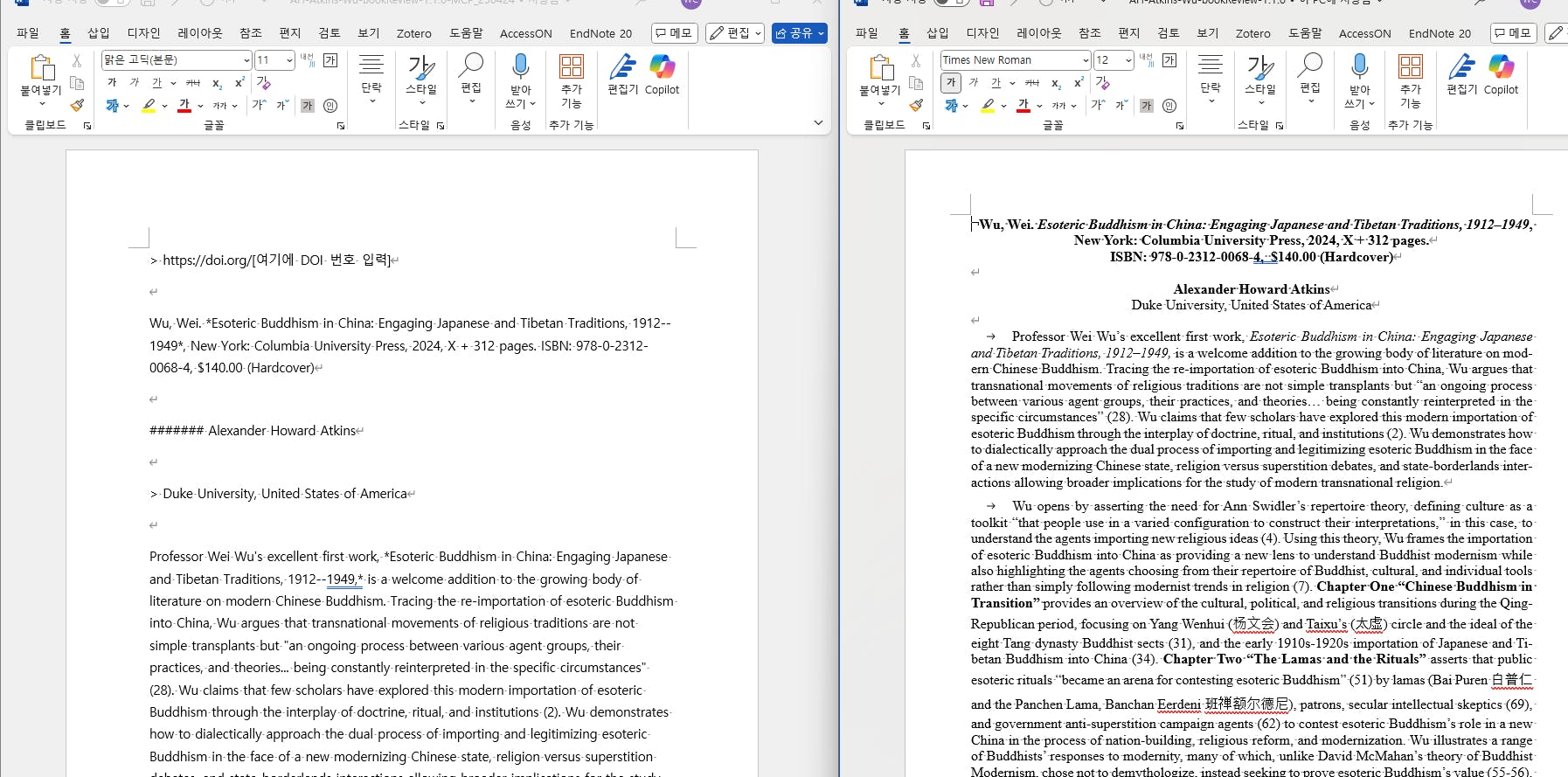The image size is (1568, 777).
Task: Open the 맑은 고딕(본문) font name dropdown
Action: pyautogui.click(x=246, y=60)
